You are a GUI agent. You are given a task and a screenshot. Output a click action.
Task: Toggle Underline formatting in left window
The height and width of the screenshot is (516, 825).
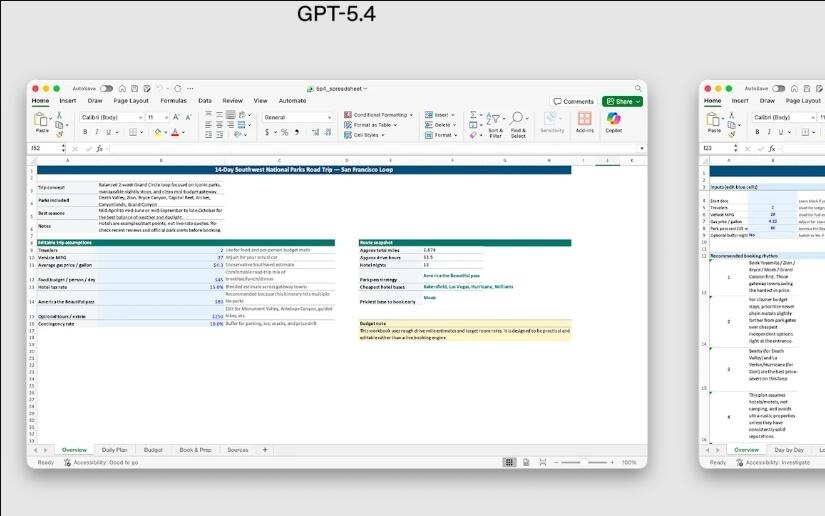click(108, 132)
